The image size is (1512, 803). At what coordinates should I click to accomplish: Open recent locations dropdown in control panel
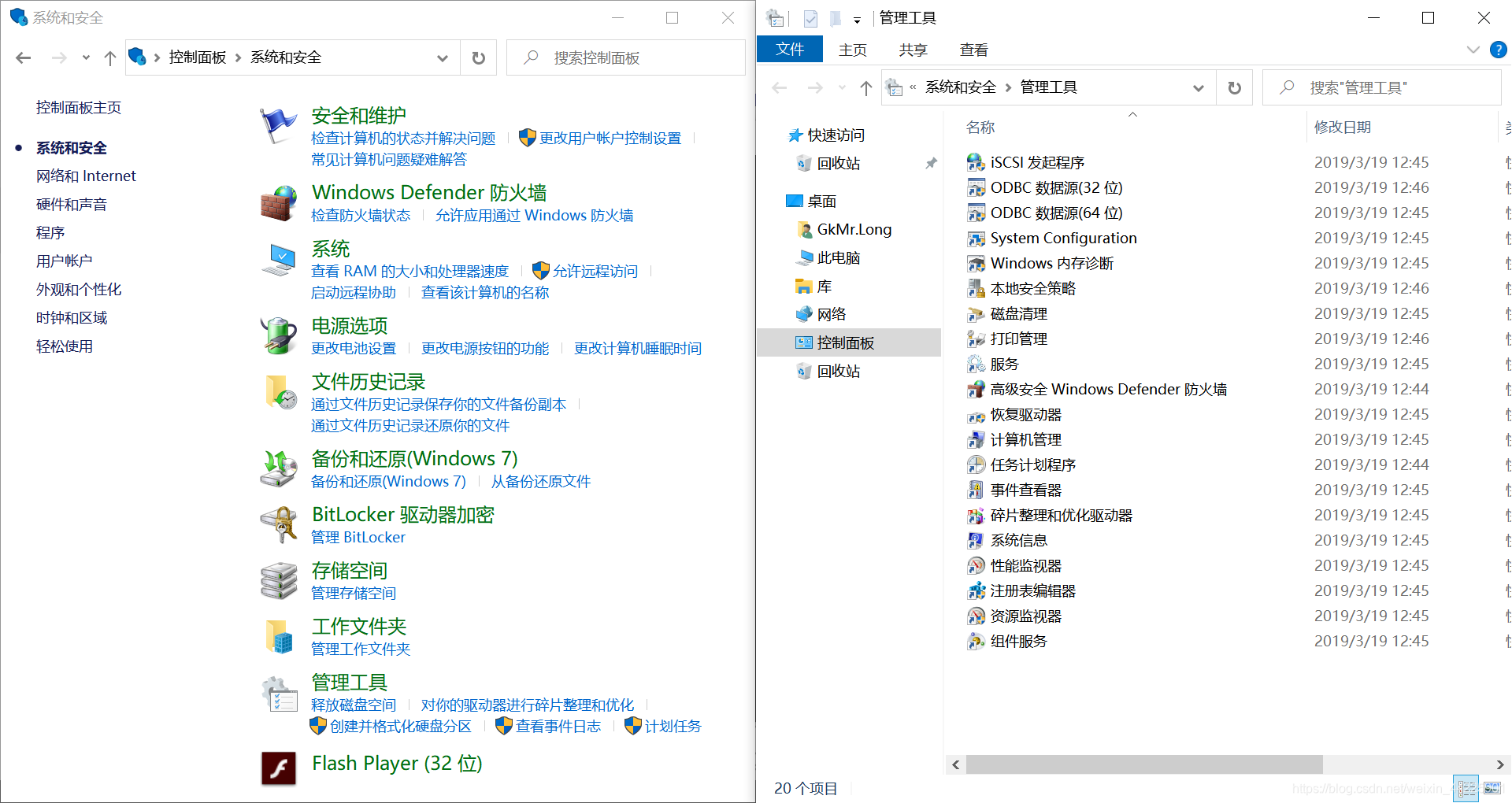86,57
